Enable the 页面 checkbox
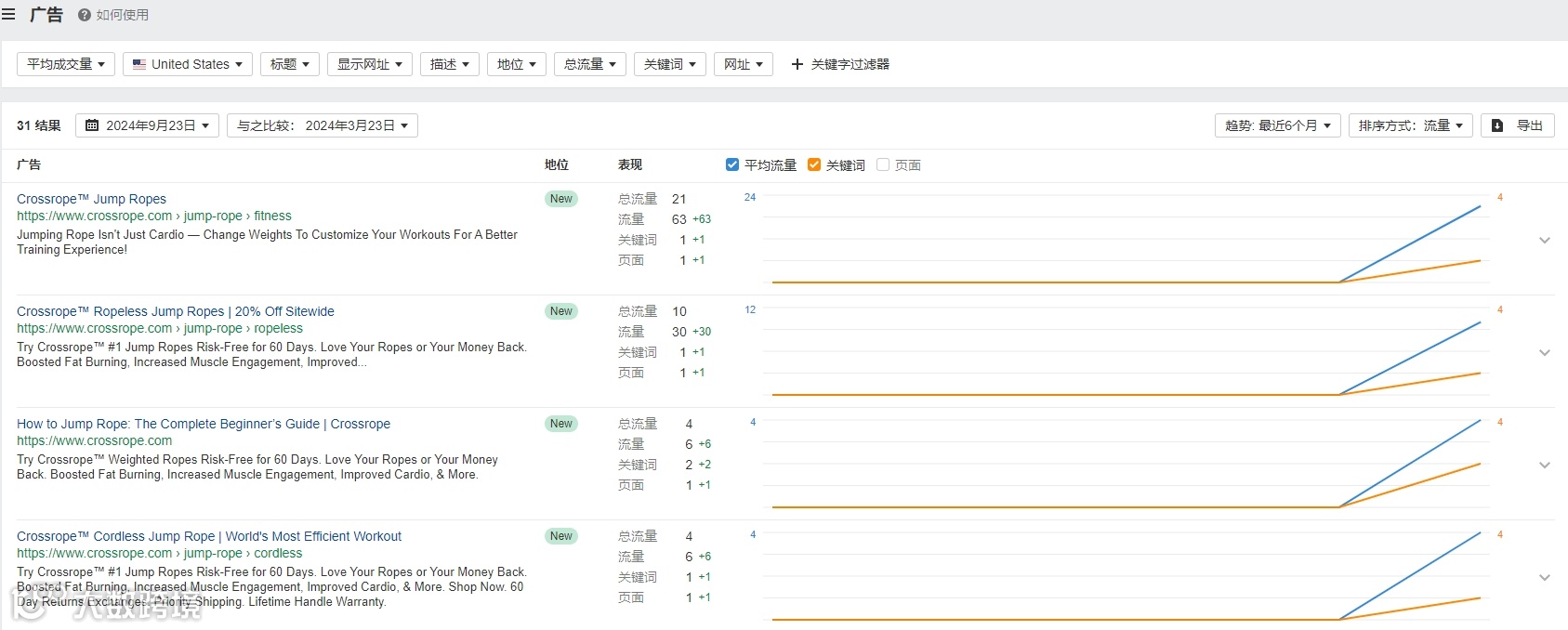 (x=883, y=164)
